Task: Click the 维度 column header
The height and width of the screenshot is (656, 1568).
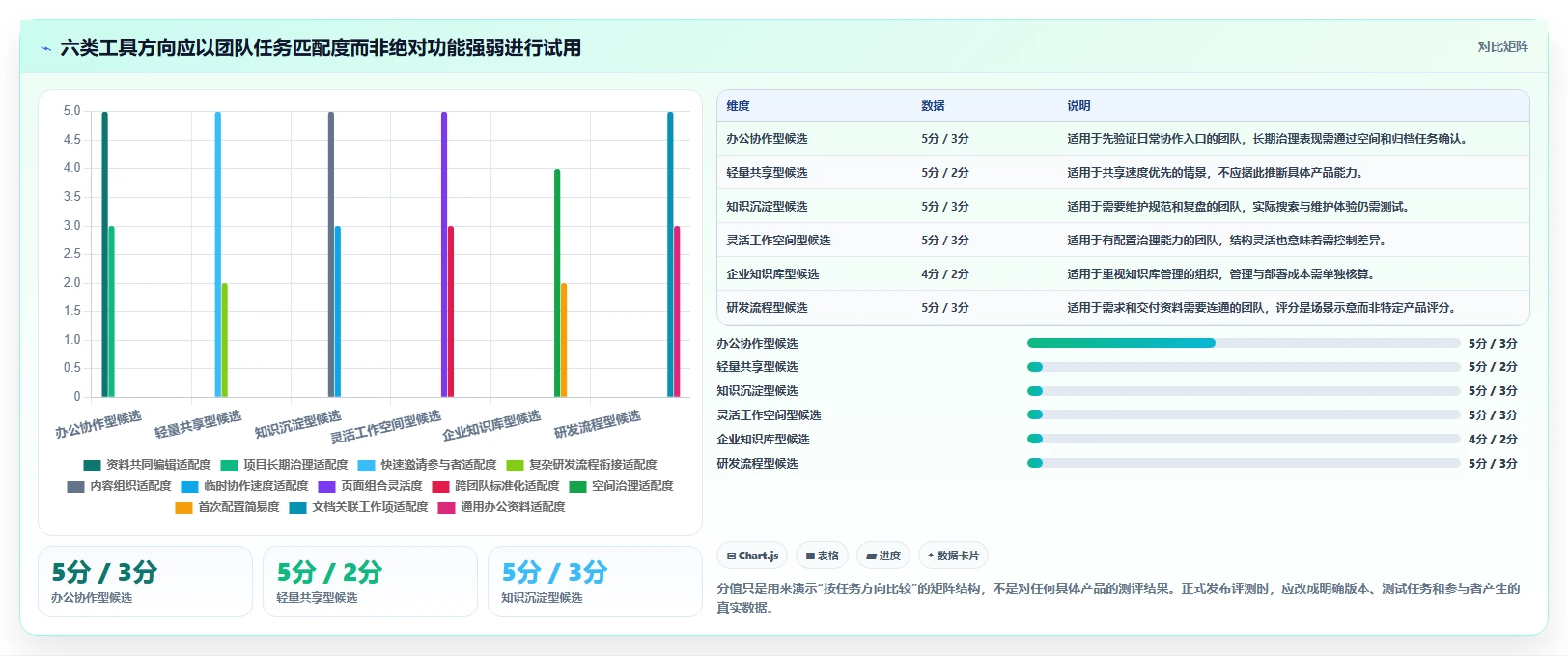Action: coord(738,106)
